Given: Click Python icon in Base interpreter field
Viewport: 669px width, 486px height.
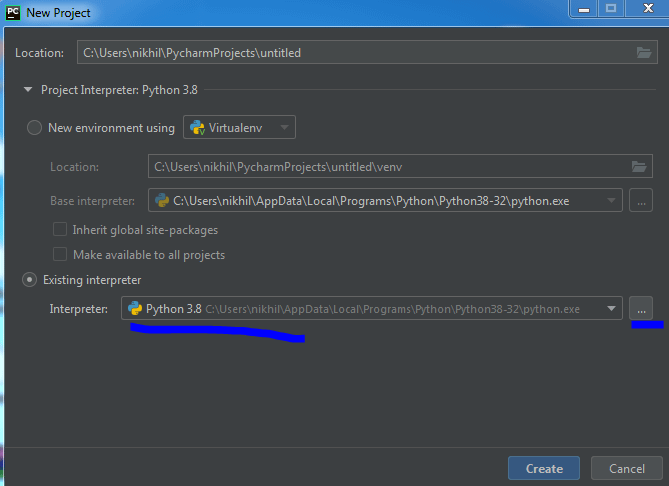Looking at the screenshot, I should tap(162, 201).
